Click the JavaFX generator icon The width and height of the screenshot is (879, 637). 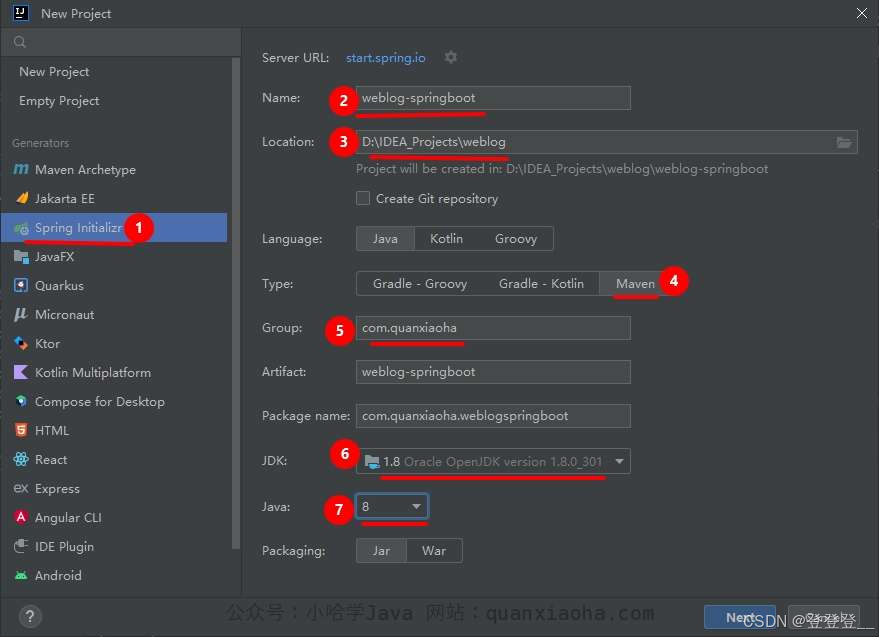(21, 257)
